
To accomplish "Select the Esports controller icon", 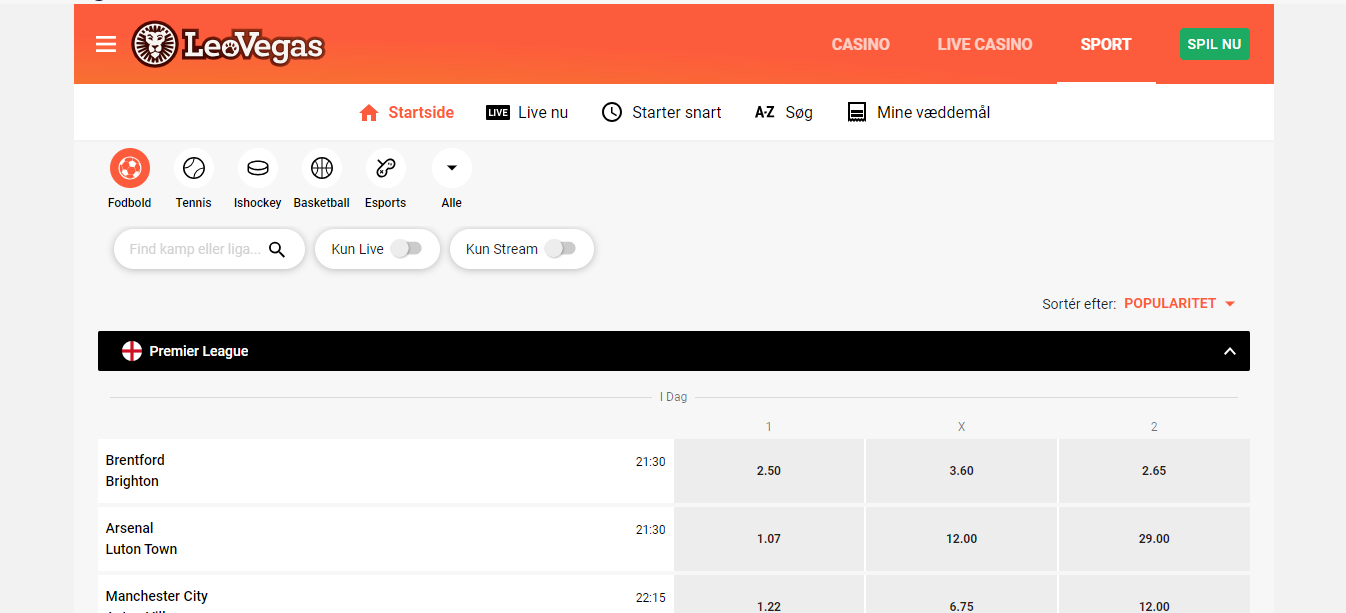I will point(386,168).
